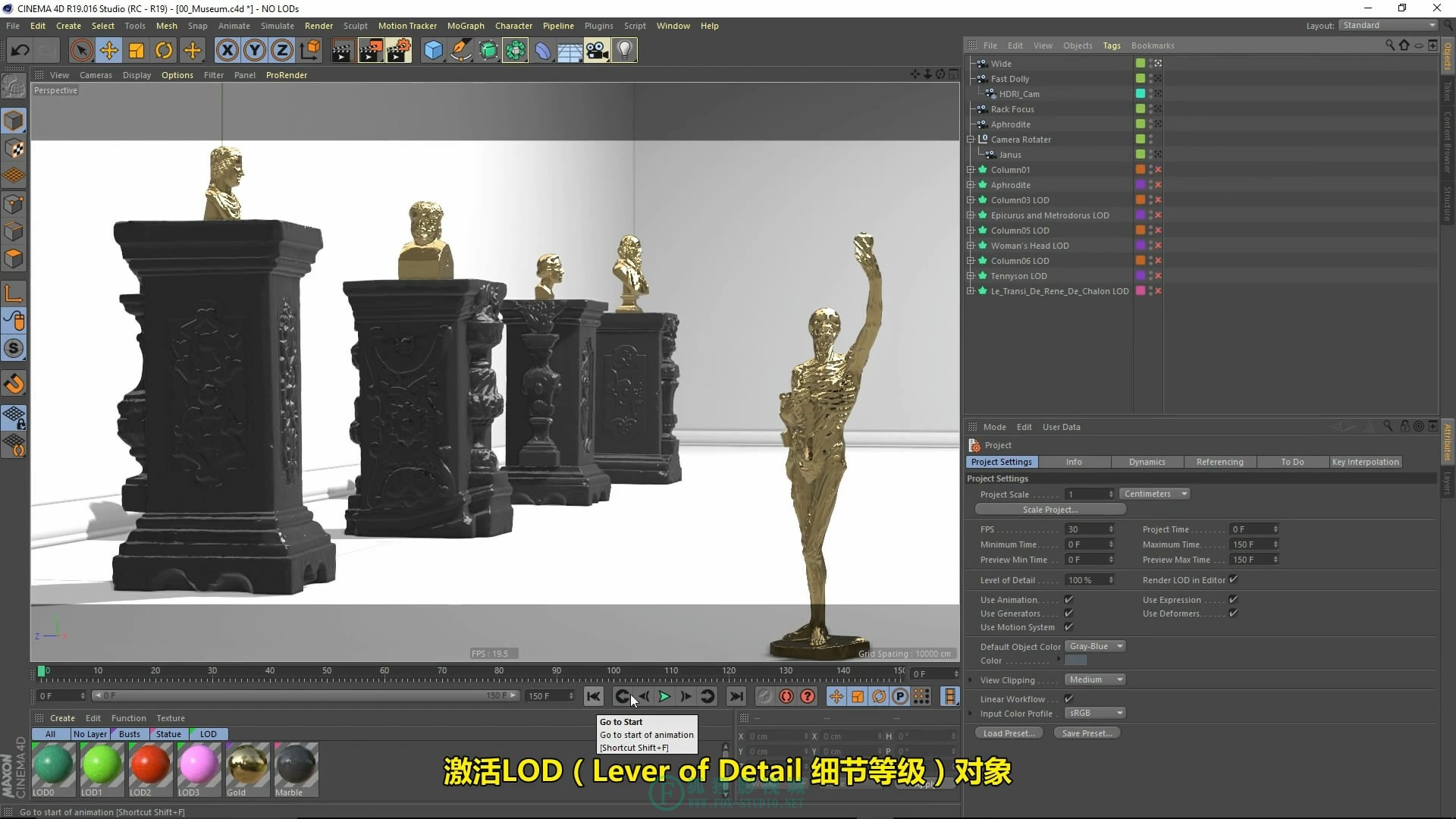
Task: Click the Scale Project button
Action: point(1050,510)
